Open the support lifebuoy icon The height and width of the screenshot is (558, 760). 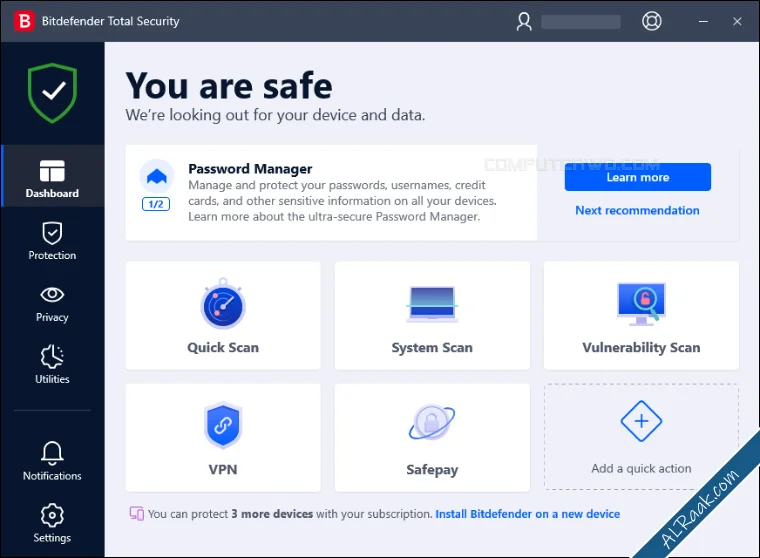(651, 21)
